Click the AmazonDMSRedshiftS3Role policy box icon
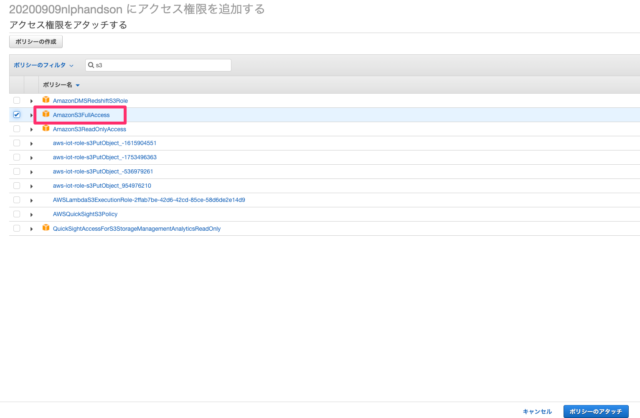 pos(46,100)
